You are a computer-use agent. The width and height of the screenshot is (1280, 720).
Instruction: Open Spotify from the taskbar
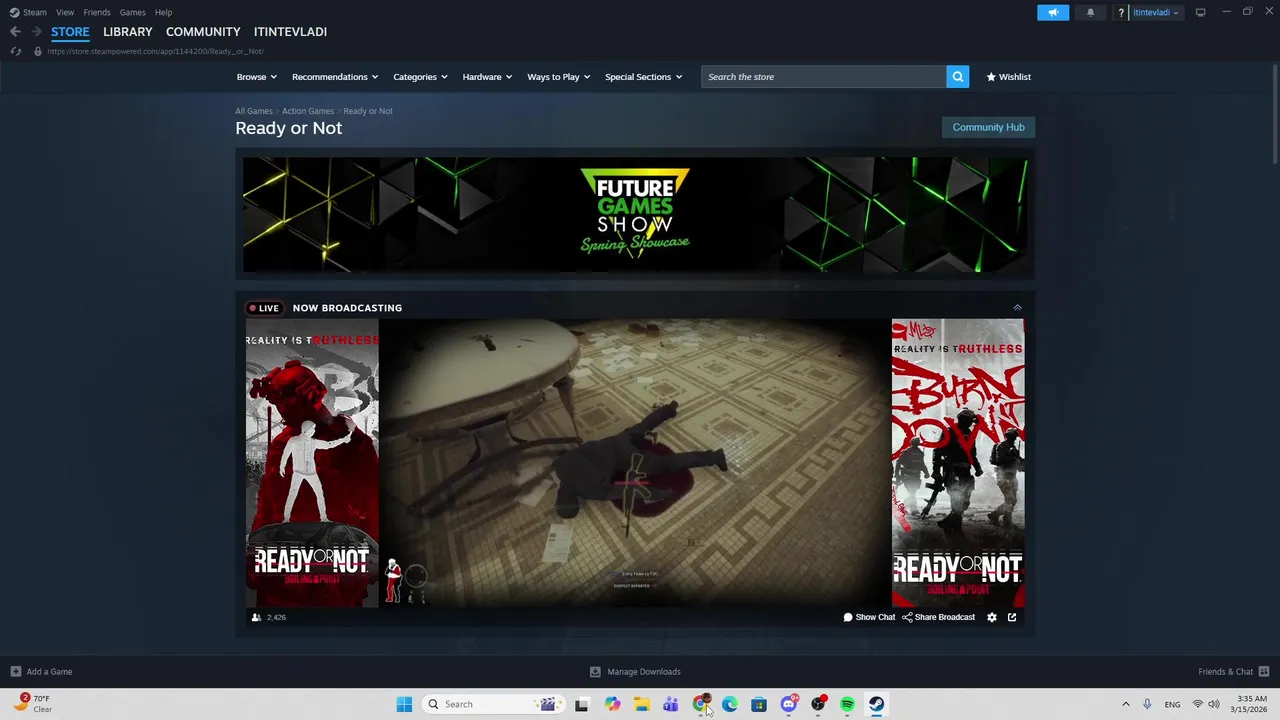[847, 704]
